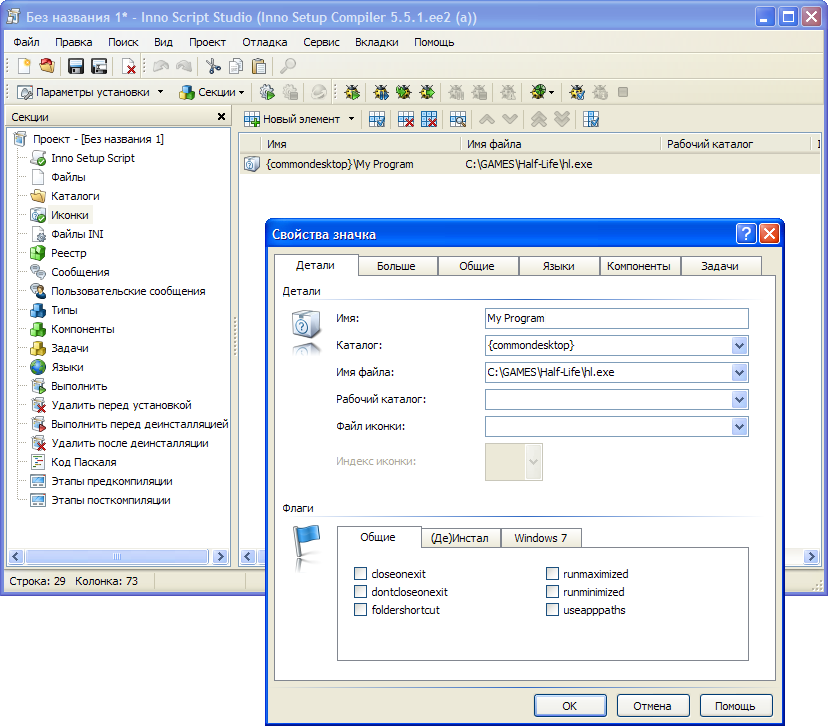The height and width of the screenshot is (726, 828).
Task: Click the Отмена button
Action: point(653,705)
